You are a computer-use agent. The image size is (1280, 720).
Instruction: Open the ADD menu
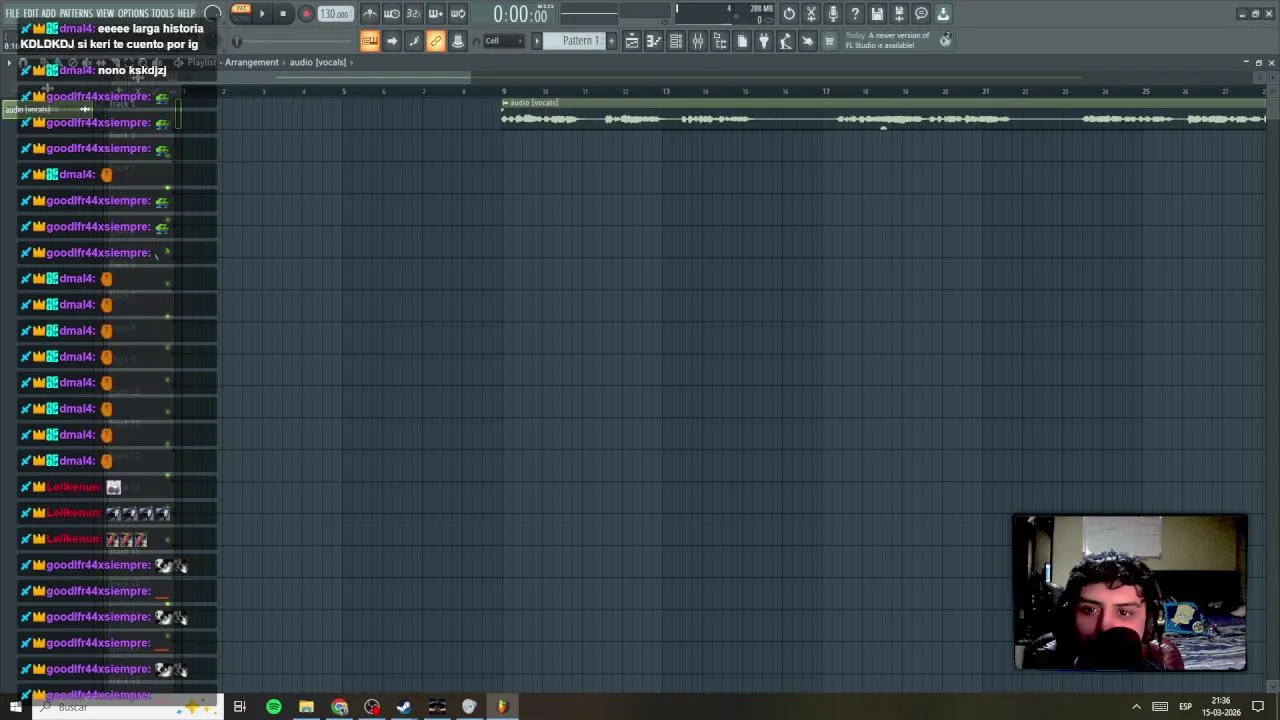[48, 13]
